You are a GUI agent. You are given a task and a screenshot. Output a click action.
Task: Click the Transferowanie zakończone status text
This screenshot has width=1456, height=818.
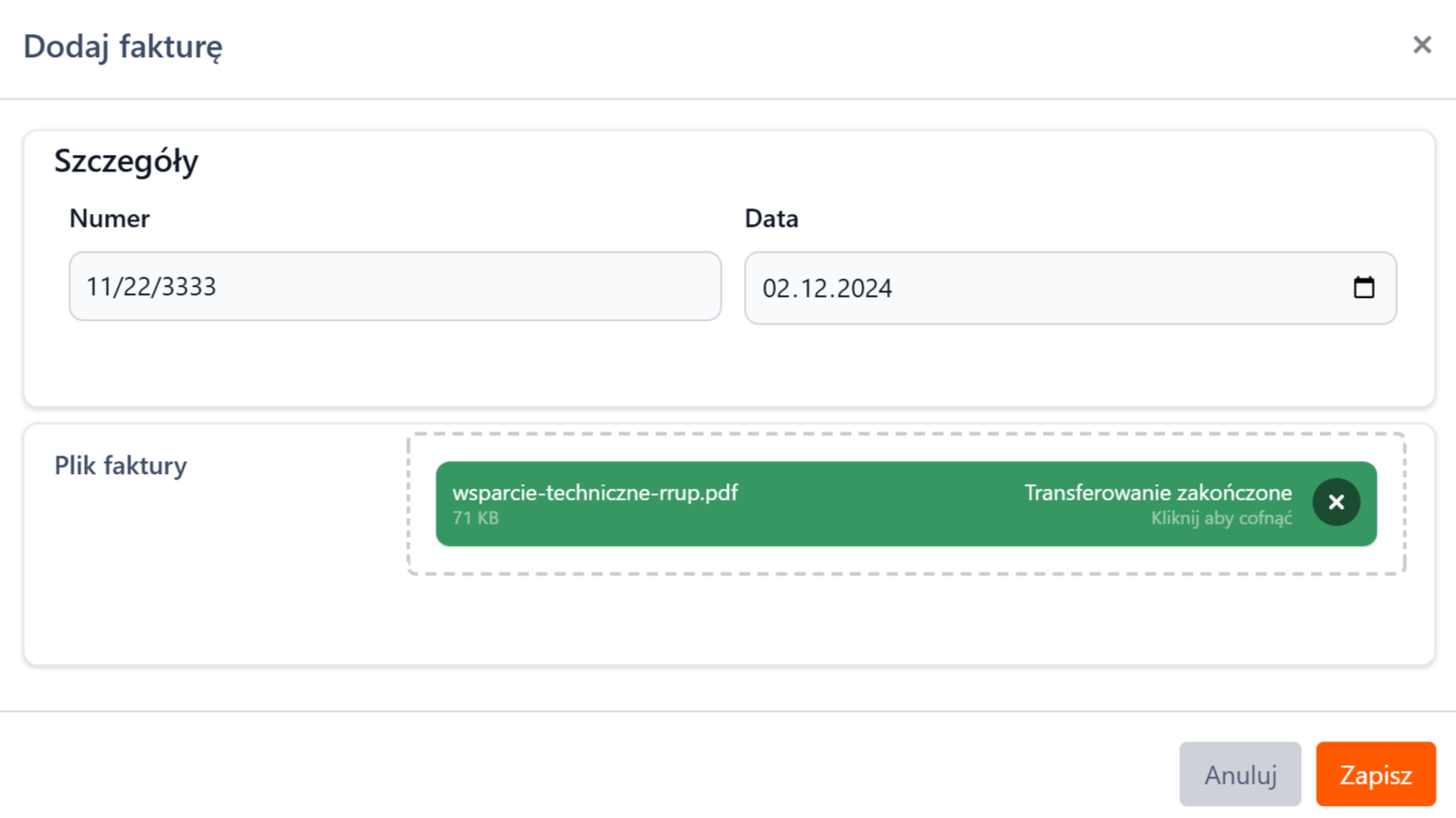click(x=1157, y=492)
